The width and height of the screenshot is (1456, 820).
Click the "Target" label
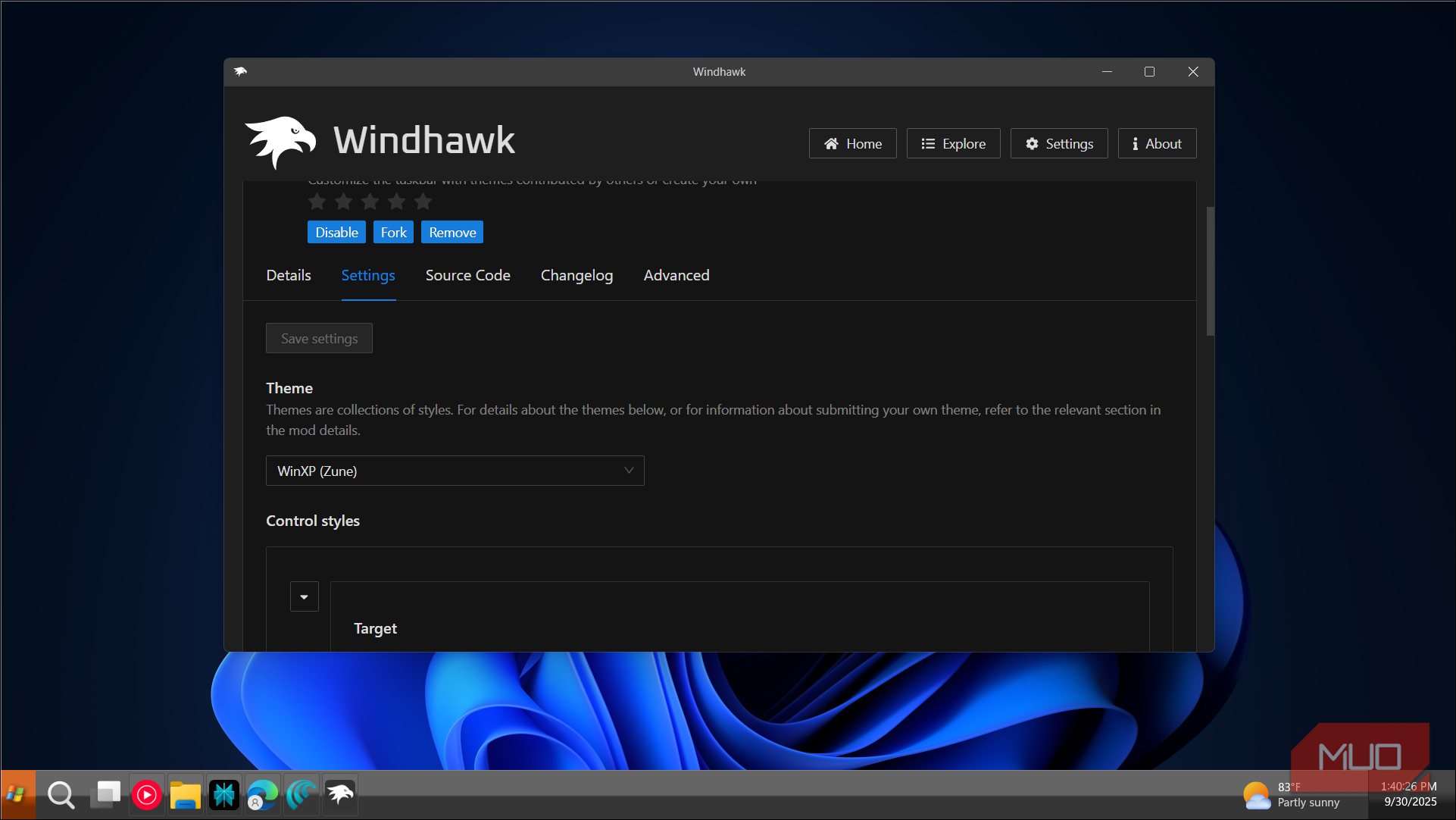pyautogui.click(x=376, y=628)
